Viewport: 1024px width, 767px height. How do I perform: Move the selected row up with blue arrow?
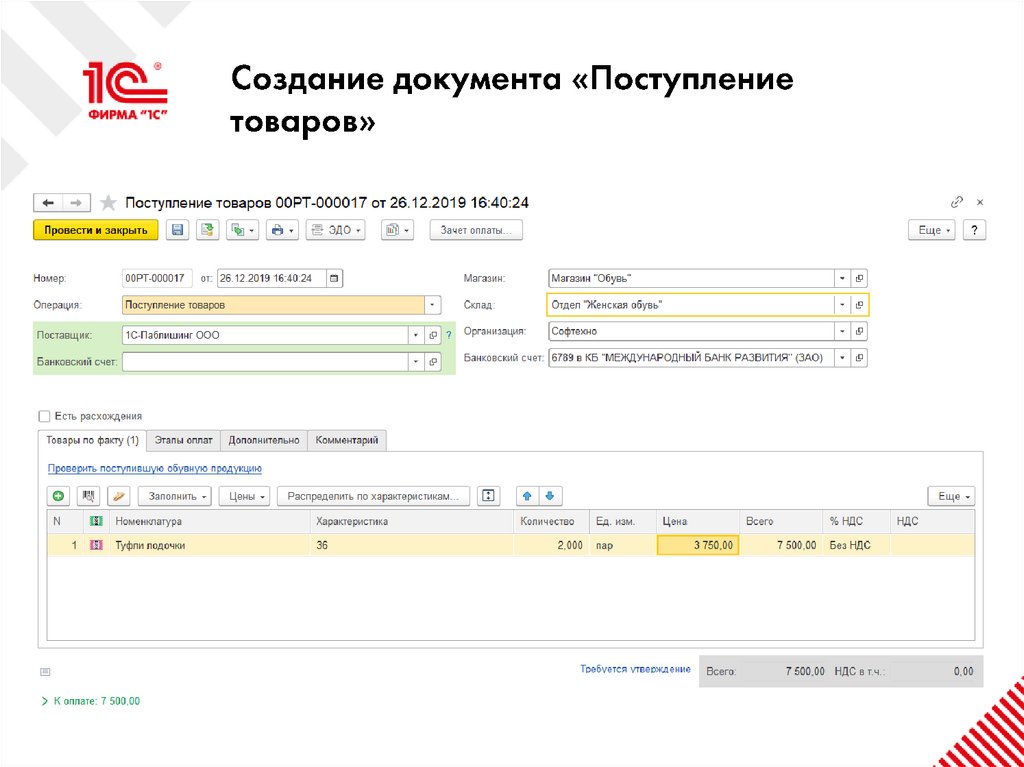[526, 495]
